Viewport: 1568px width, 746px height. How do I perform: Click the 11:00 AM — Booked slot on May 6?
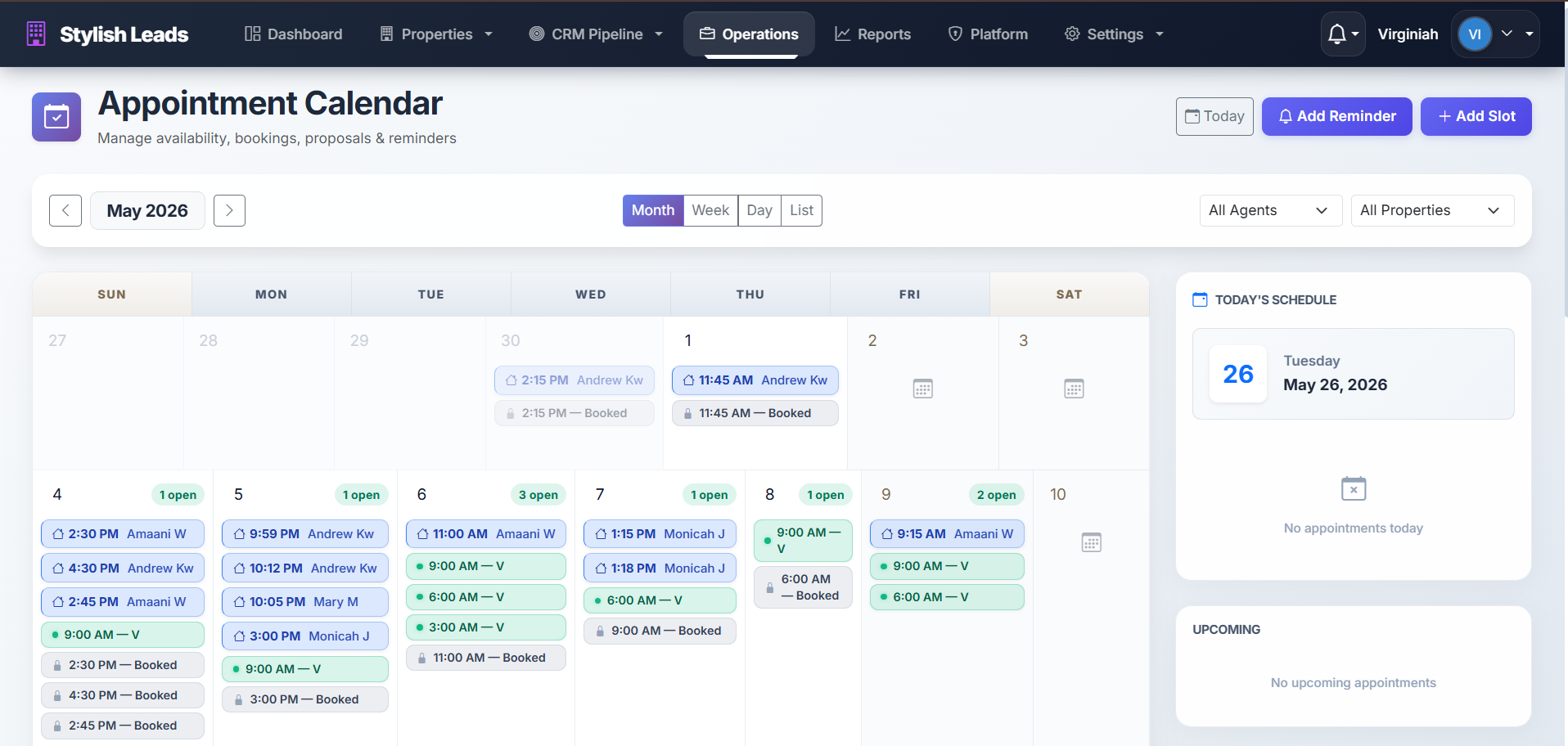tap(486, 658)
